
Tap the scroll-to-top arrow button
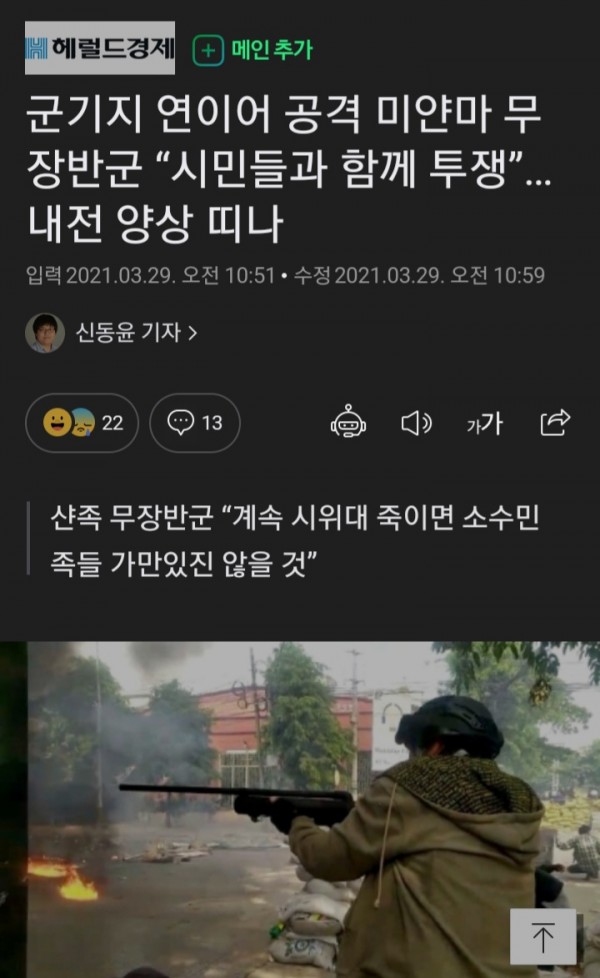point(543,936)
